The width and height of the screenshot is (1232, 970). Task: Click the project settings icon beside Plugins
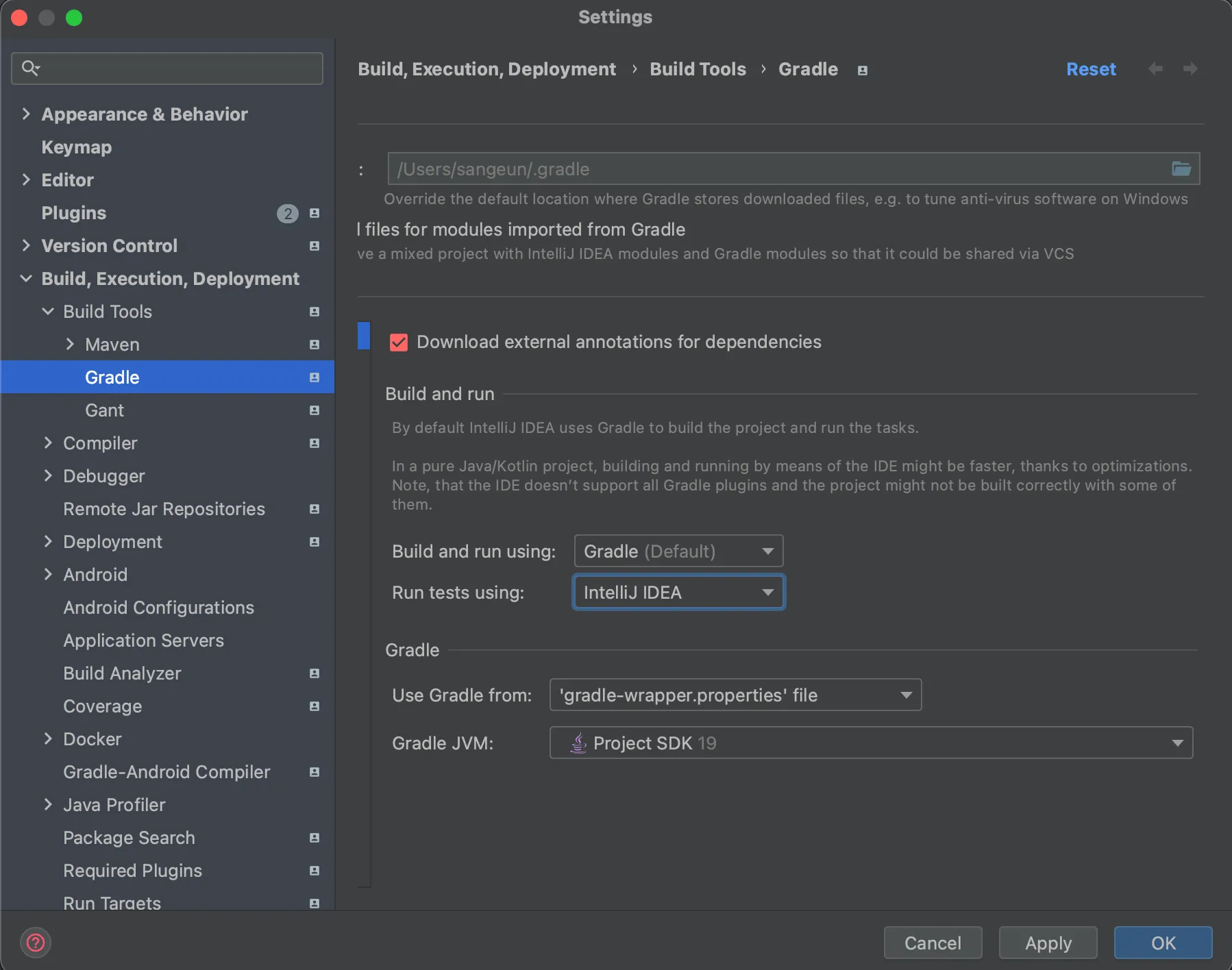coord(315,213)
